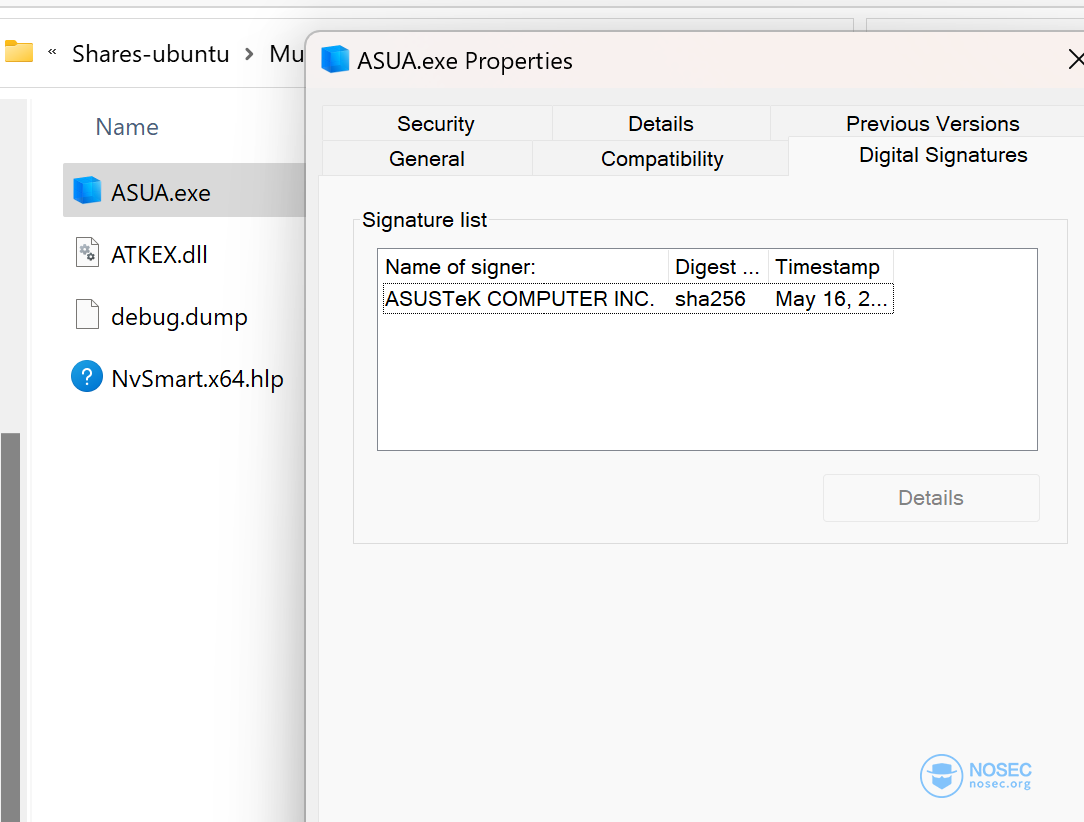Click the Shares-ubuntu breadcrumb

(x=151, y=53)
